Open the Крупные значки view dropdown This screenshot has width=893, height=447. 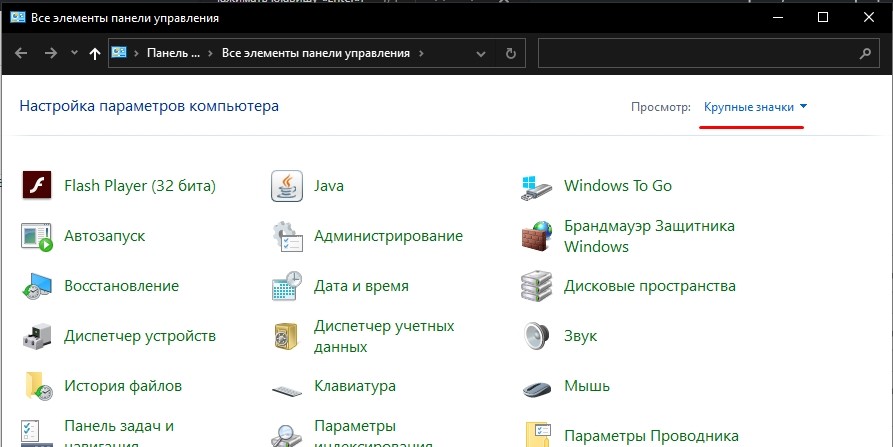click(x=755, y=106)
